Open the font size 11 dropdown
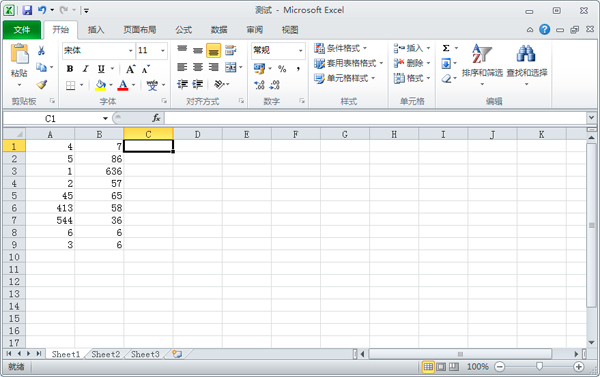Image resolution: width=600 pixels, height=377 pixels. coord(163,51)
